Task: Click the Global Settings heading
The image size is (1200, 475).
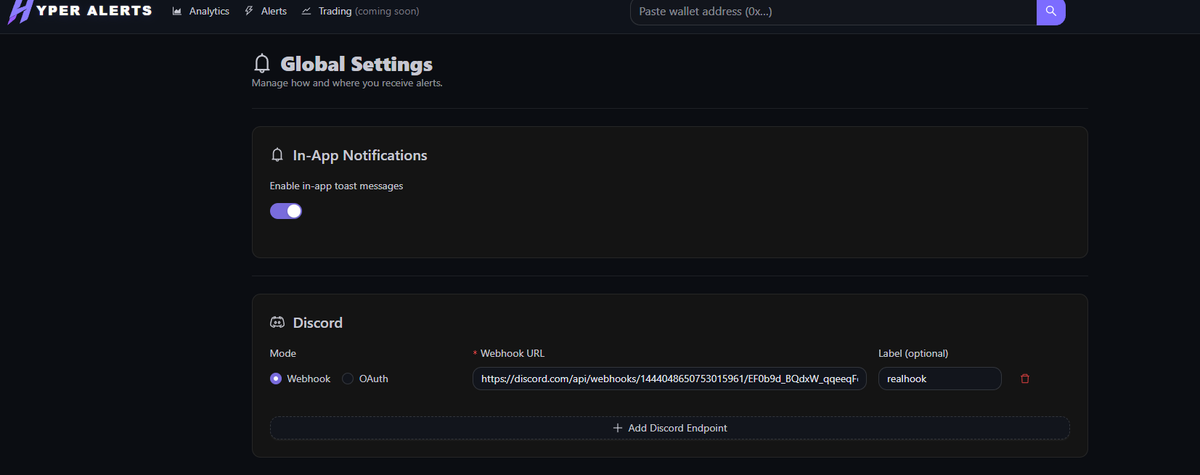Action: 356,64
